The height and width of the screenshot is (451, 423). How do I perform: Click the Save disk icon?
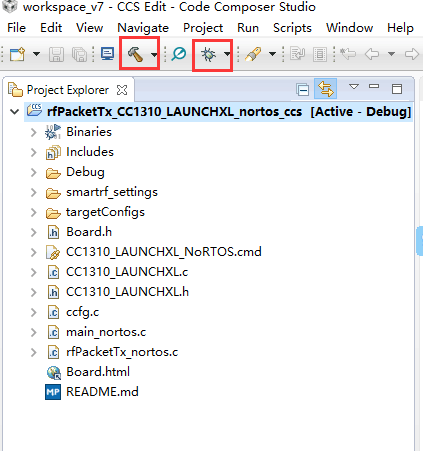click(x=56, y=54)
